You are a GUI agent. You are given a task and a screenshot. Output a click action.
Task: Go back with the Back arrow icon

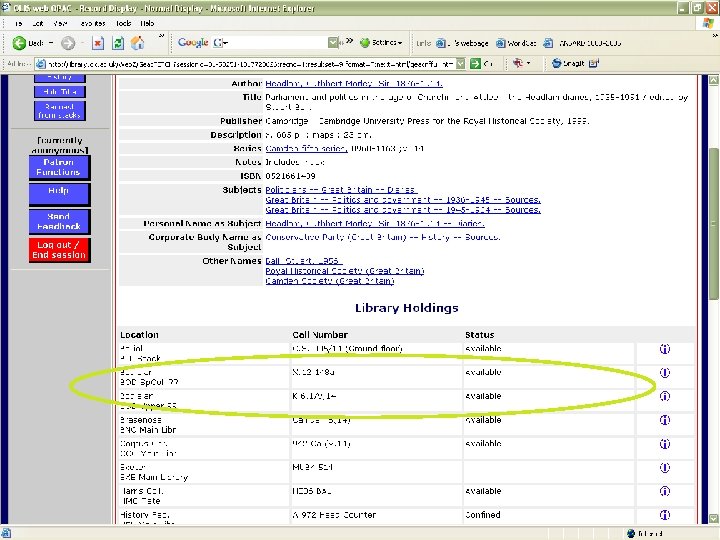(19, 43)
